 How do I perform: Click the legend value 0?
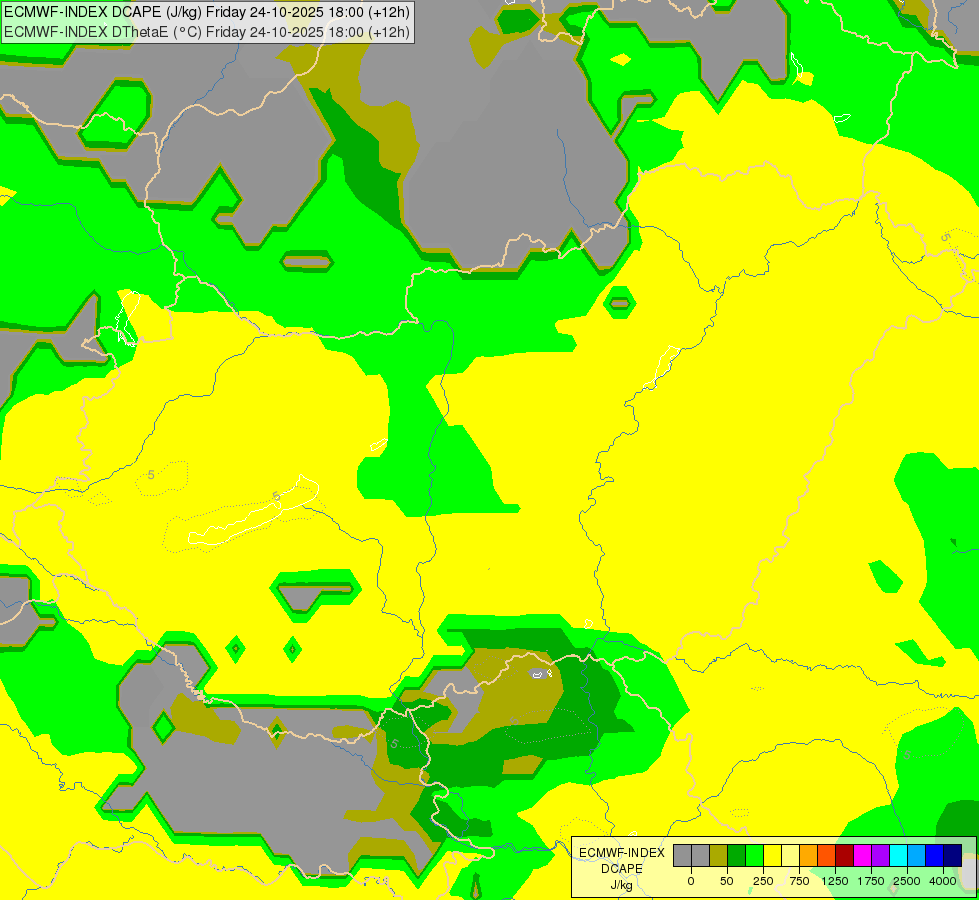[691, 881]
